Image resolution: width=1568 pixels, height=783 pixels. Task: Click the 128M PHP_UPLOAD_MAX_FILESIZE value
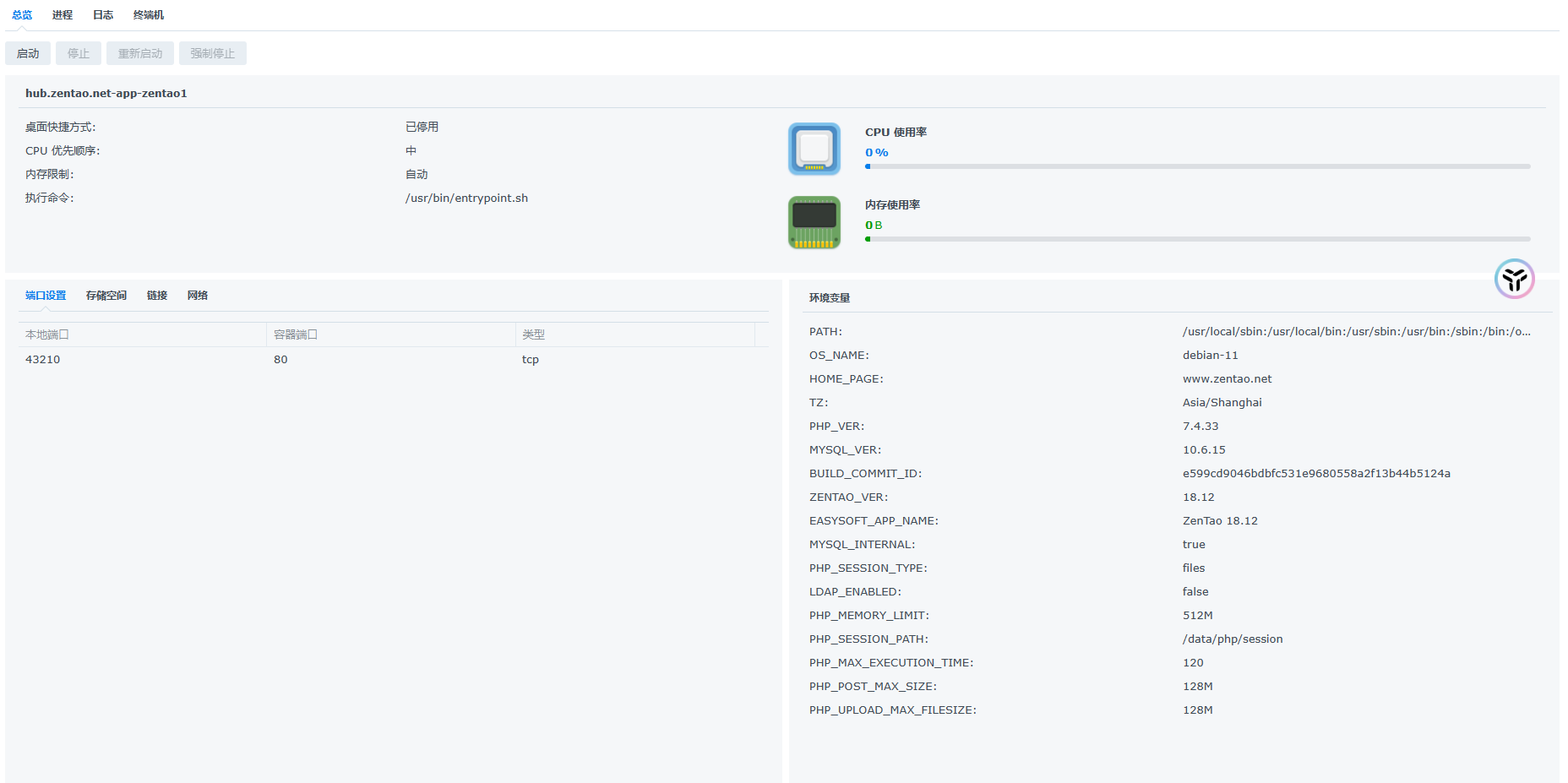1198,710
